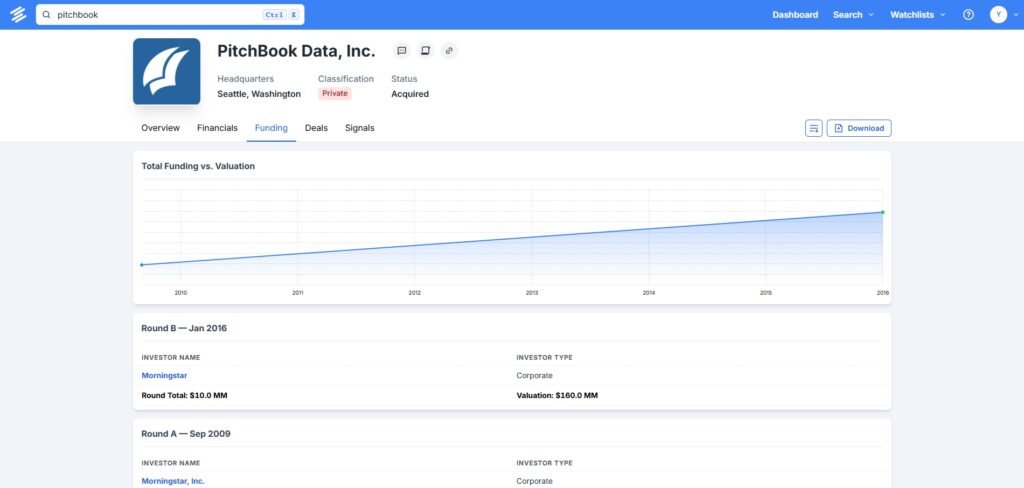1024x488 pixels.
Task: Click the notes icon next to PitchBook title
Action: 425,51
